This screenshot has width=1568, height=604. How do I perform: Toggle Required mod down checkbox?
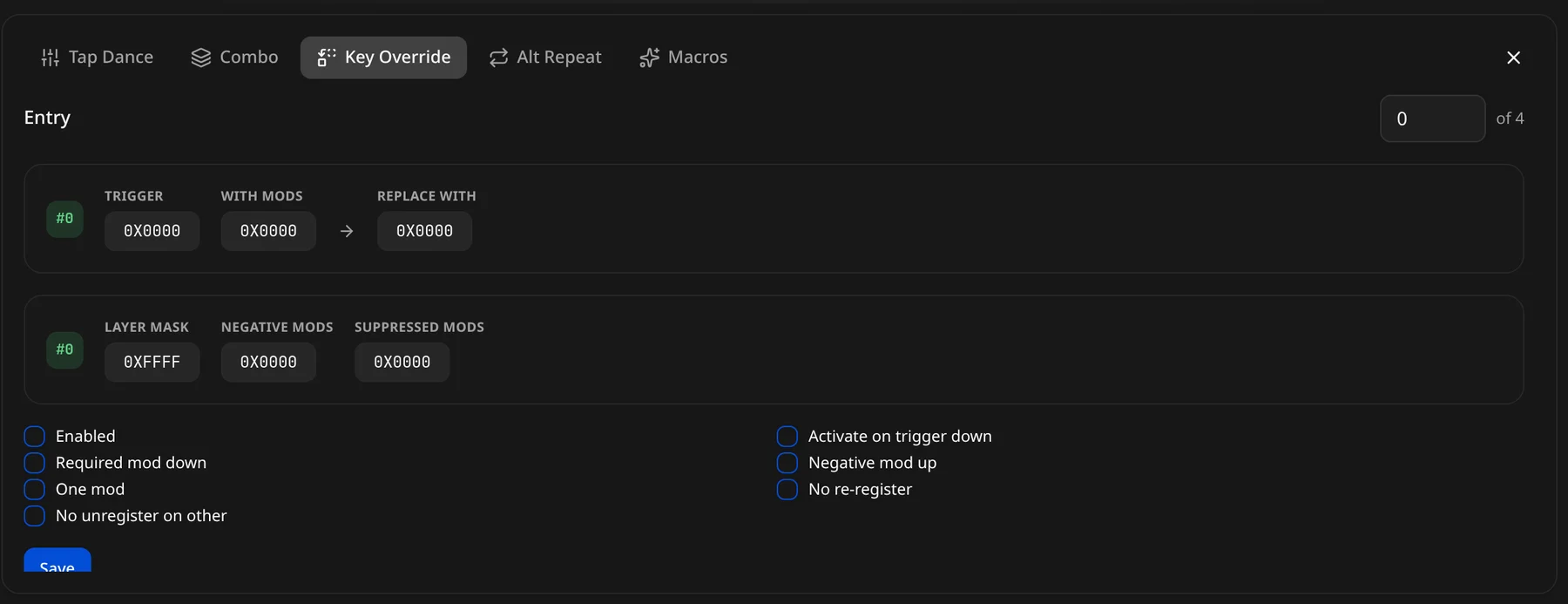[x=34, y=463]
